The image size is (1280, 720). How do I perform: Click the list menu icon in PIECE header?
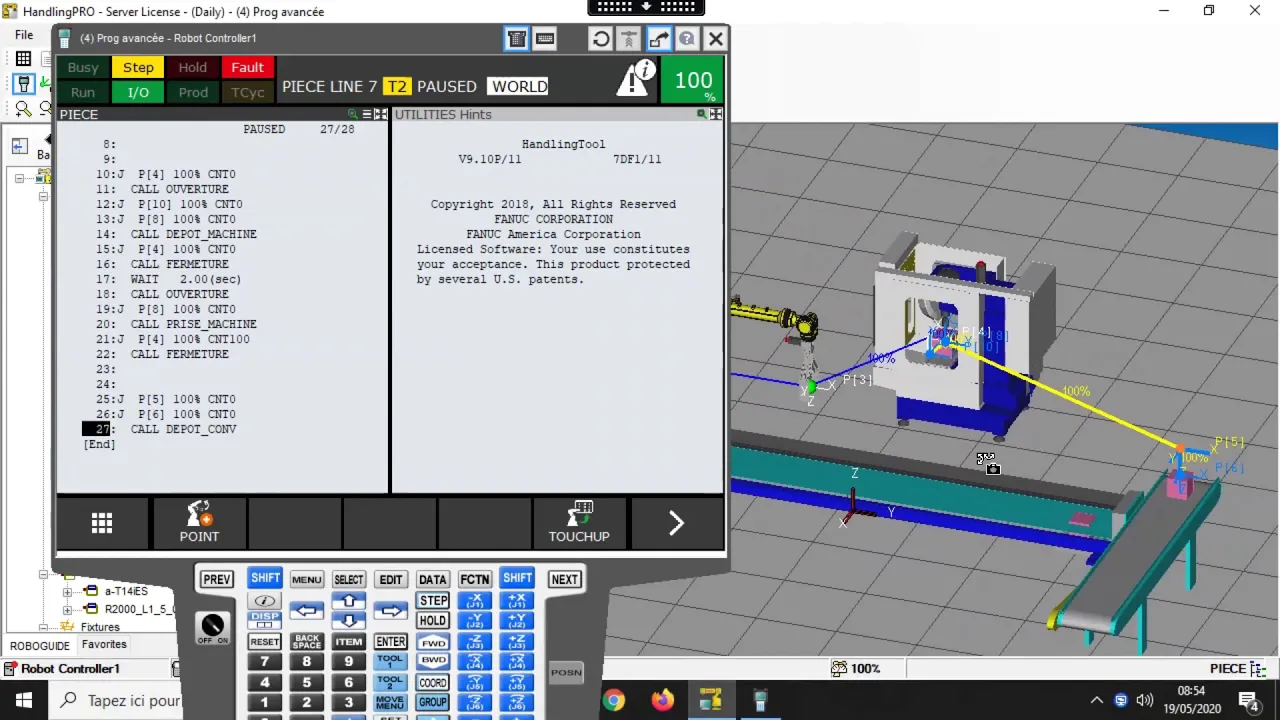click(367, 114)
